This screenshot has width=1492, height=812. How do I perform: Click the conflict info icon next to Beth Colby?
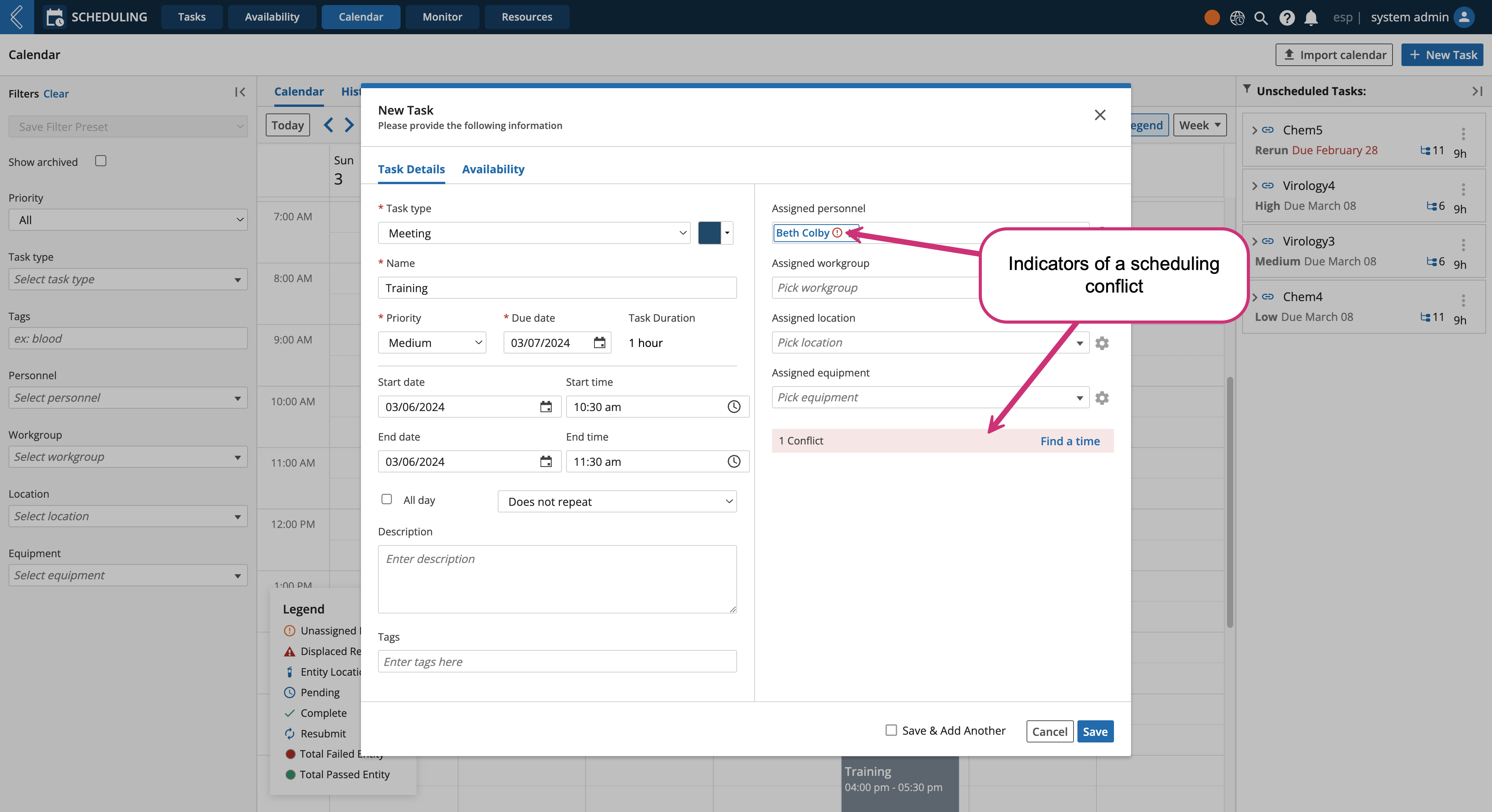839,232
